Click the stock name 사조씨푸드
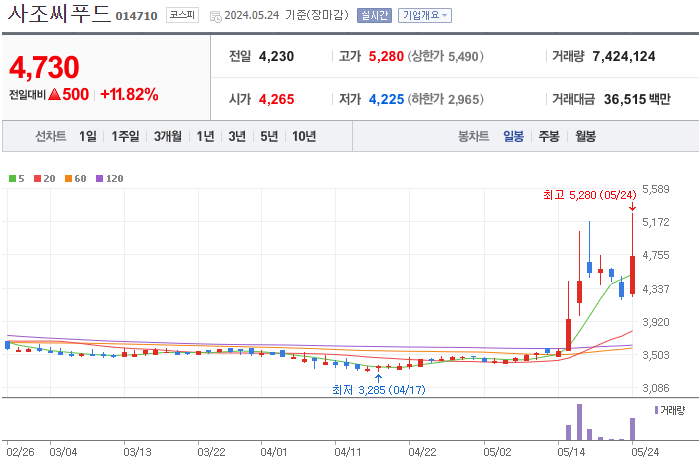 59,13
